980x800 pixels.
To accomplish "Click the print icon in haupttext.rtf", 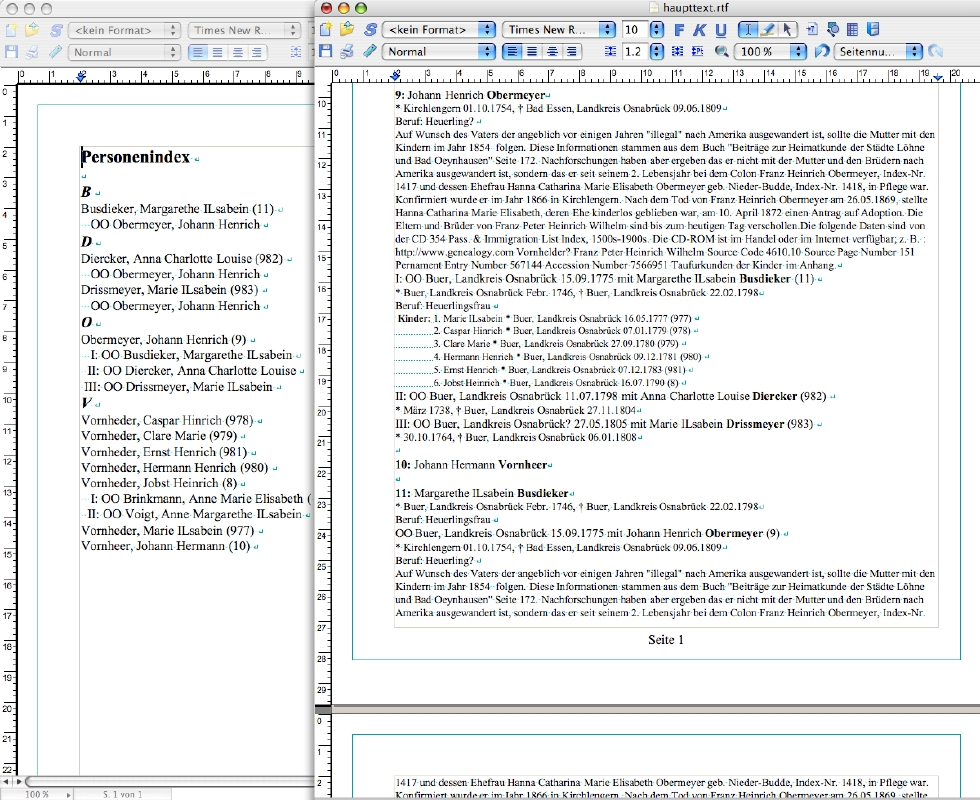I will 346,51.
